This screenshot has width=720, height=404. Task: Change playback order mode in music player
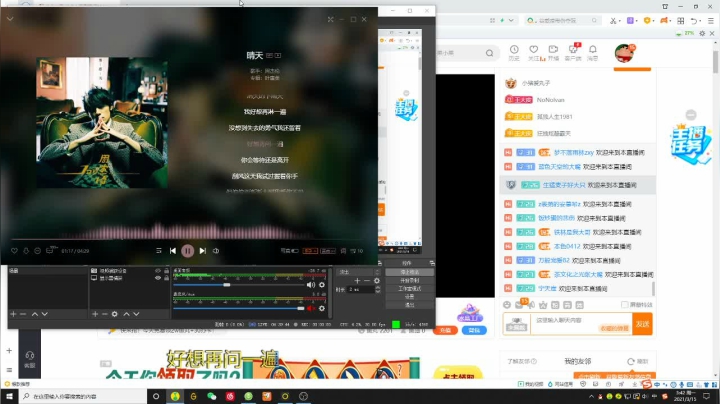158,251
